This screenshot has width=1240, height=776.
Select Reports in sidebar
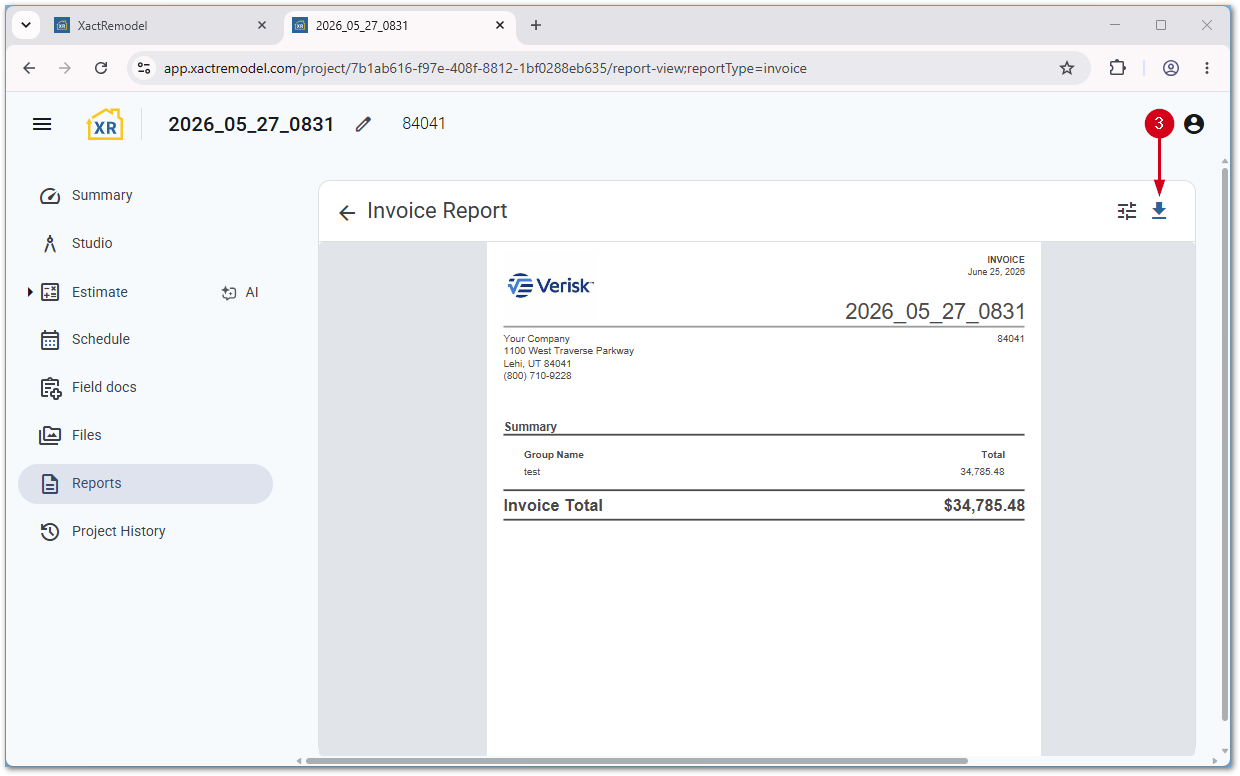pos(145,483)
